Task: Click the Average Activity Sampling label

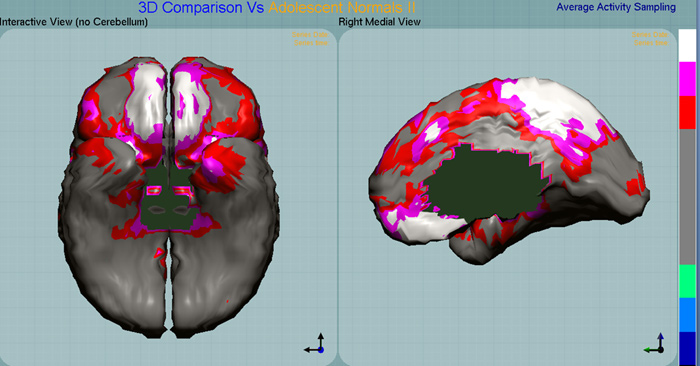Action: [x=616, y=7]
